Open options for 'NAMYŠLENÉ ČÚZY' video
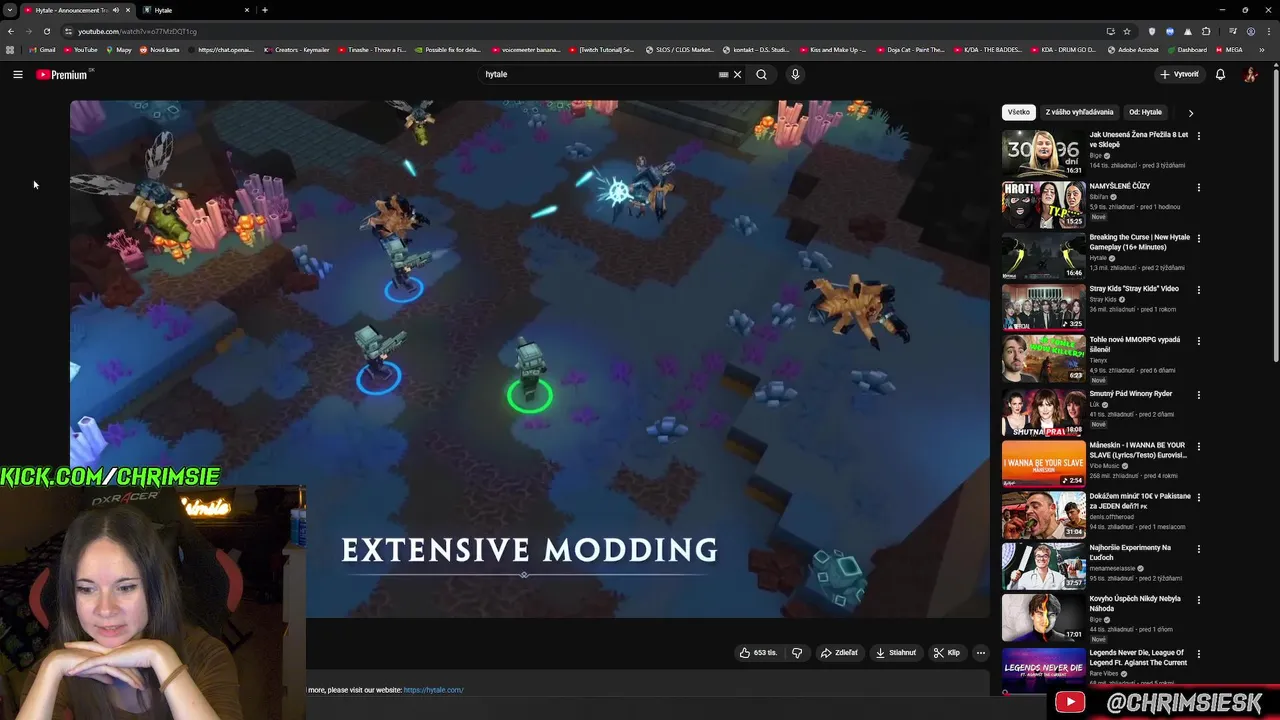 (1198, 187)
